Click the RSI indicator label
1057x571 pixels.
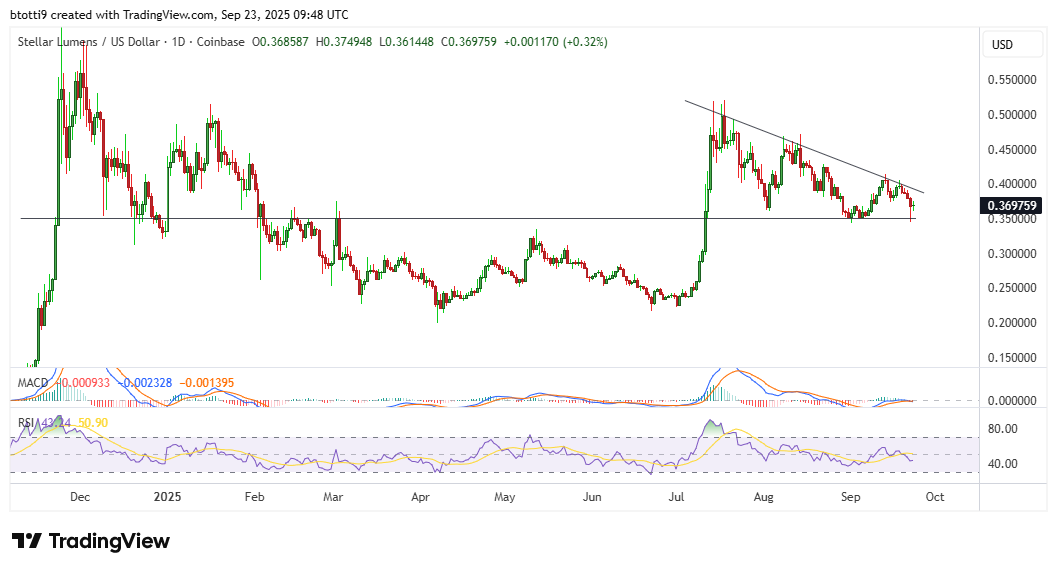click(x=27, y=422)
